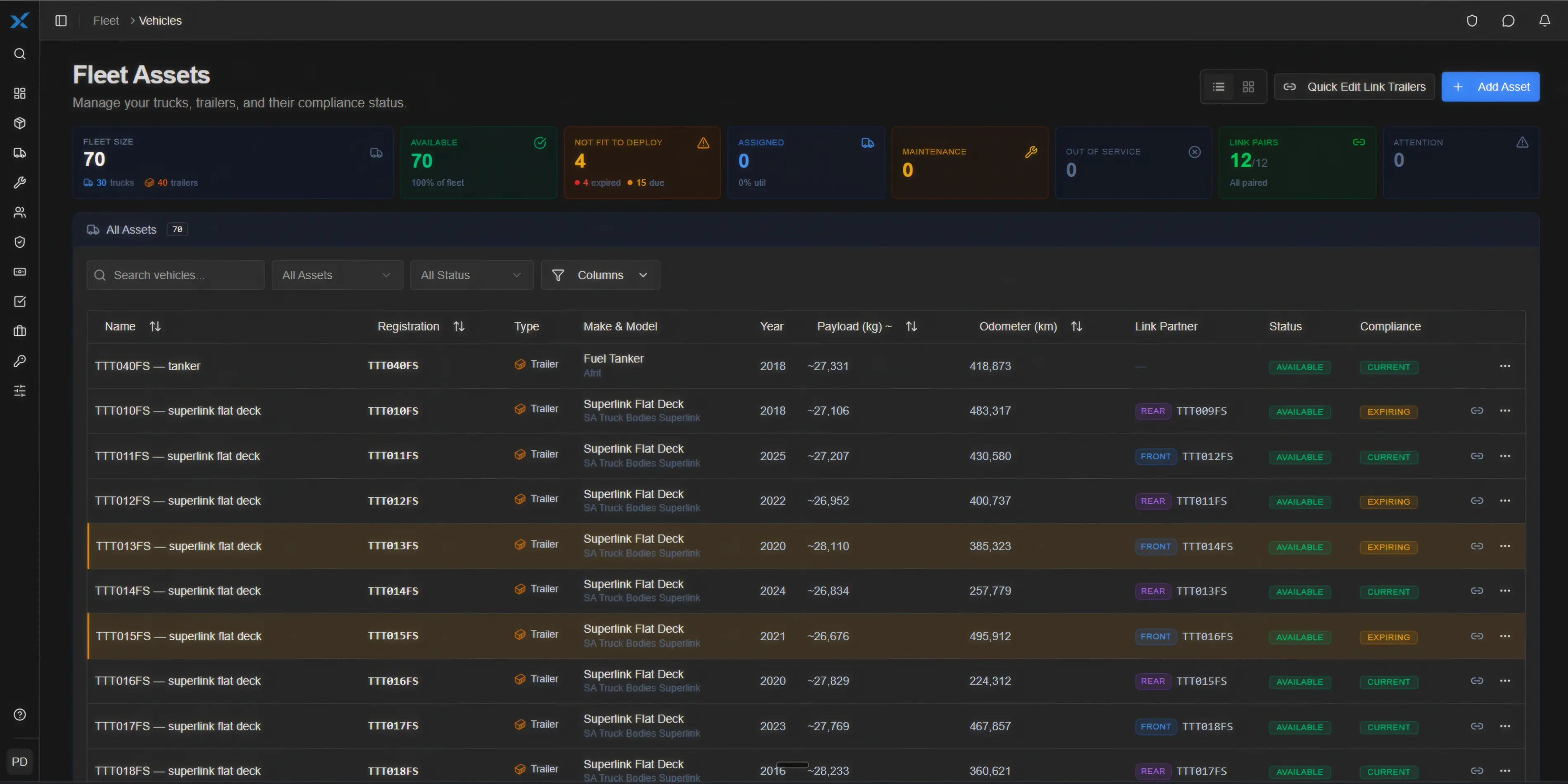Screen dimensions: 1568x784
Task: Click the shield icon in top bar
Action: (1472, 21)
